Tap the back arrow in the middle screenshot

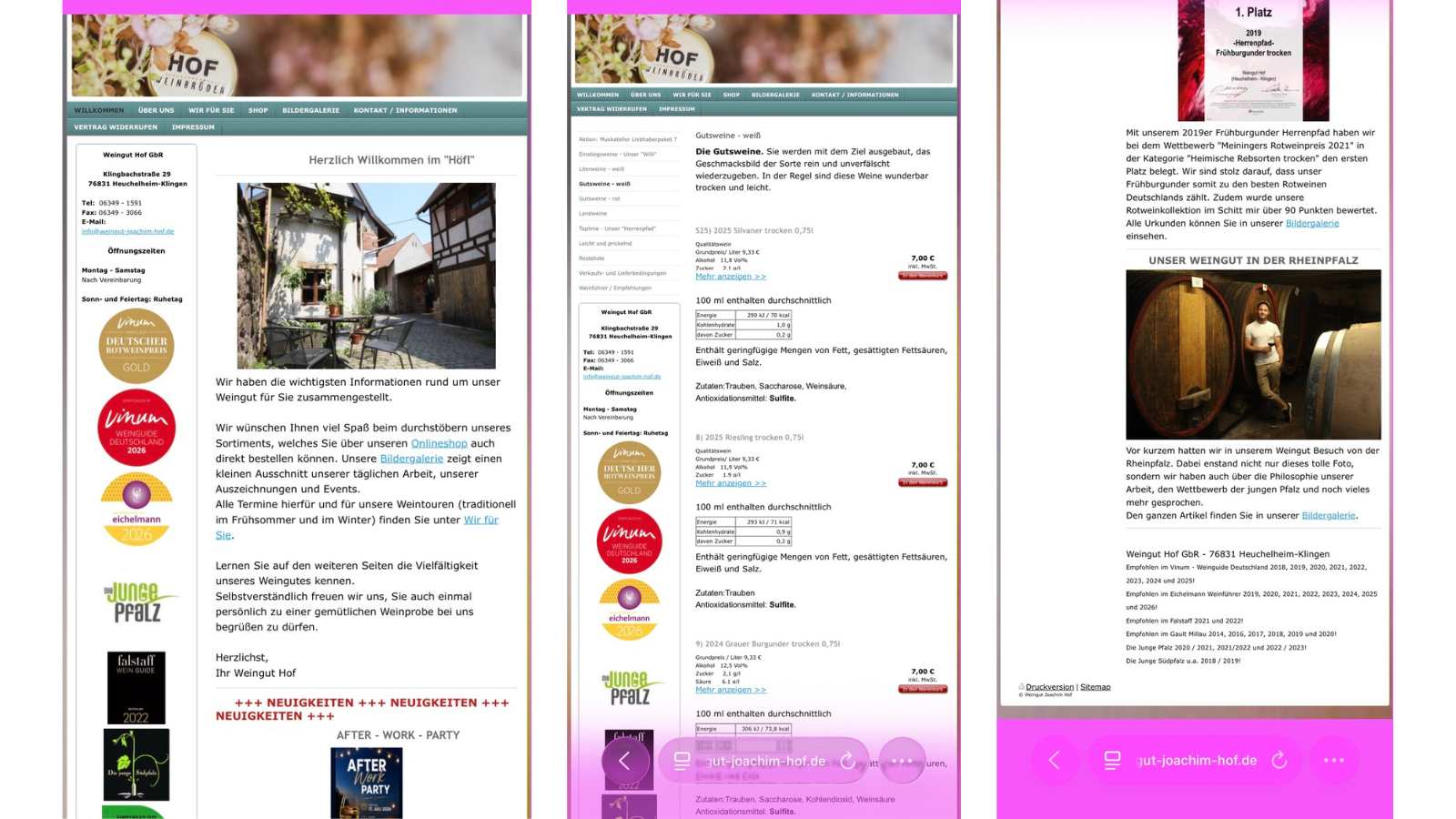625,761
